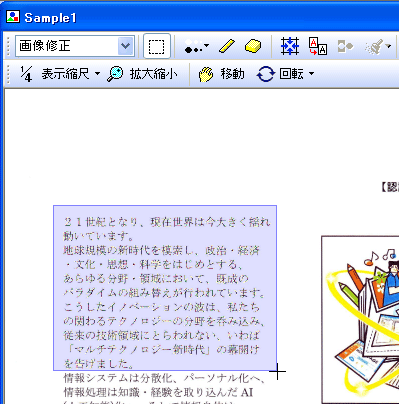
Task: Click the line starting 情報システムは分散化
Action: coord(165,378)
